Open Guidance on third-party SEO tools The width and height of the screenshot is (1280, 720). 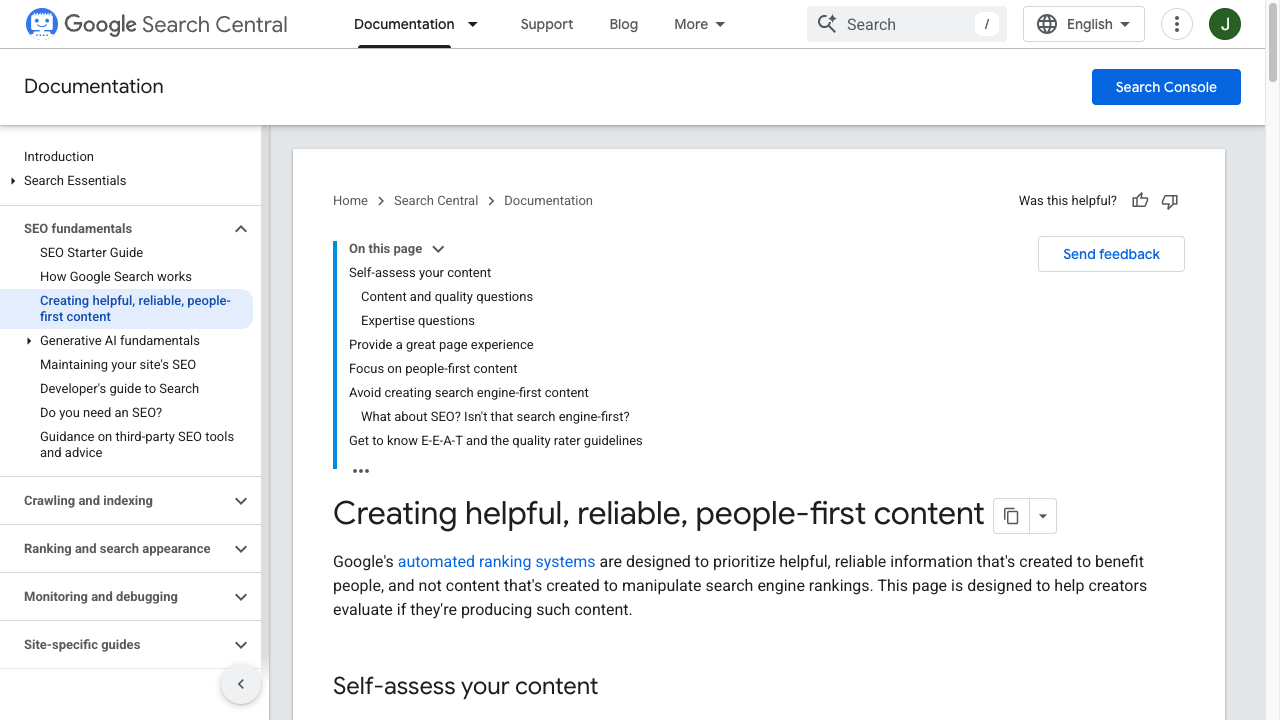click(x=137, y=445)
